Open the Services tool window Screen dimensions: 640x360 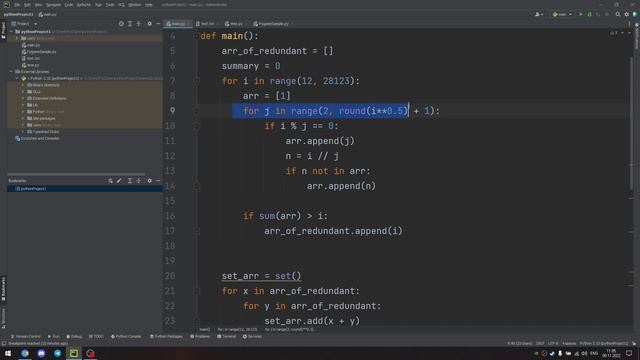[x=252, y=336]
